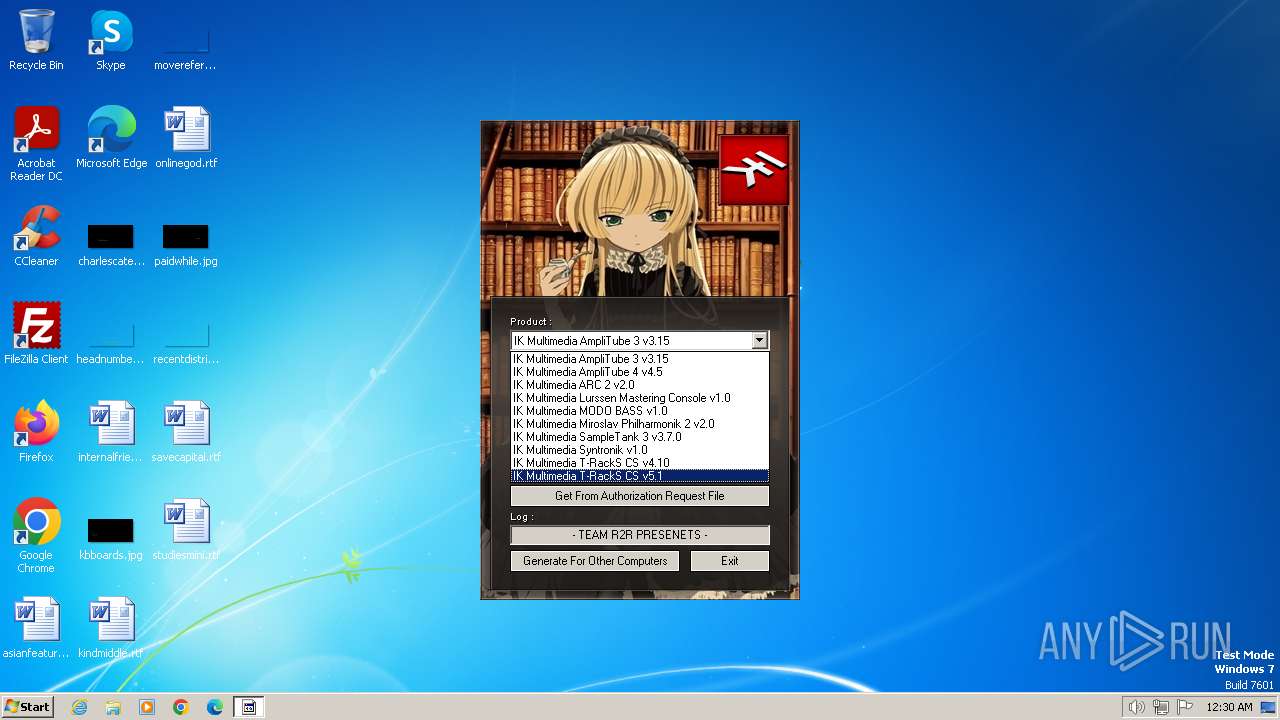Open Windows Media Player taskbar icon
Image resolution: width=1280 pixels, height=720 pixels.
[x=147, y=707]
